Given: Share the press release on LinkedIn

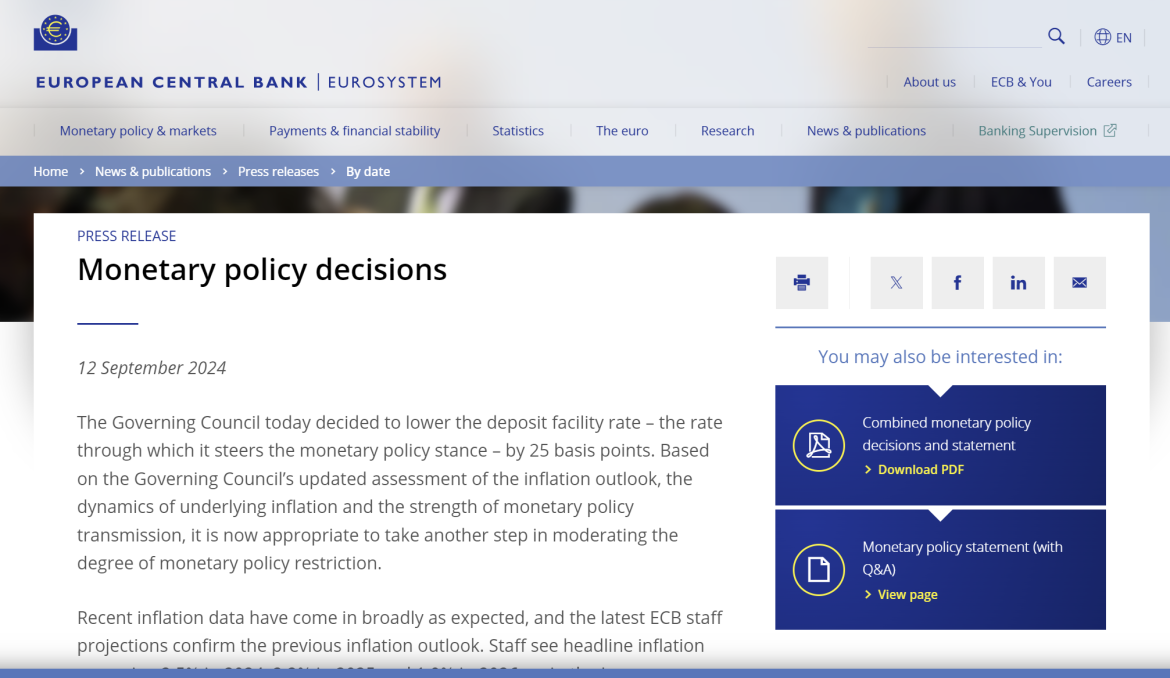Looking at the screenshot, I should click(1018, 283).
